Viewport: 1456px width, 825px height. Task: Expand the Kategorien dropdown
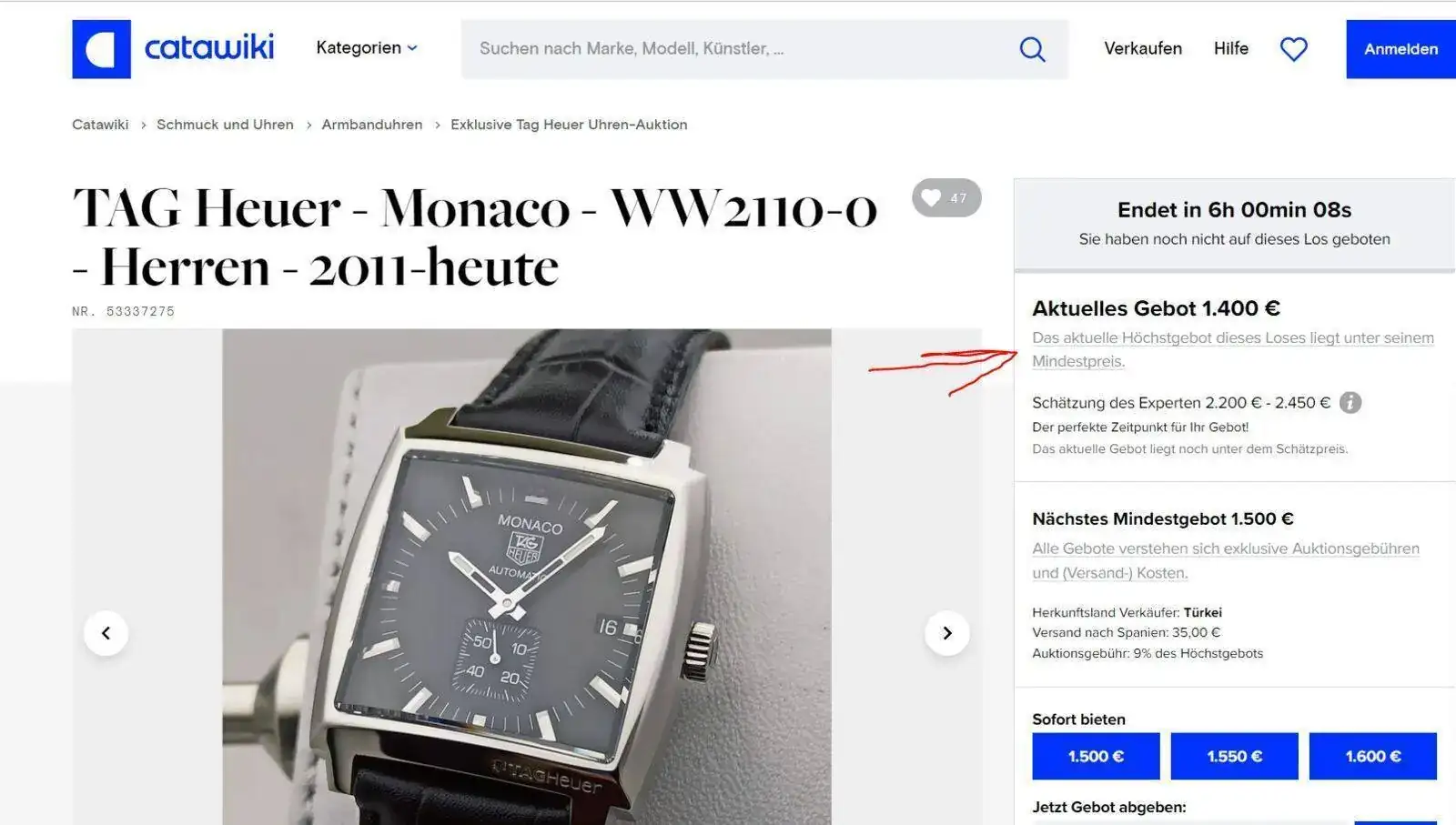tap(367, 48)
